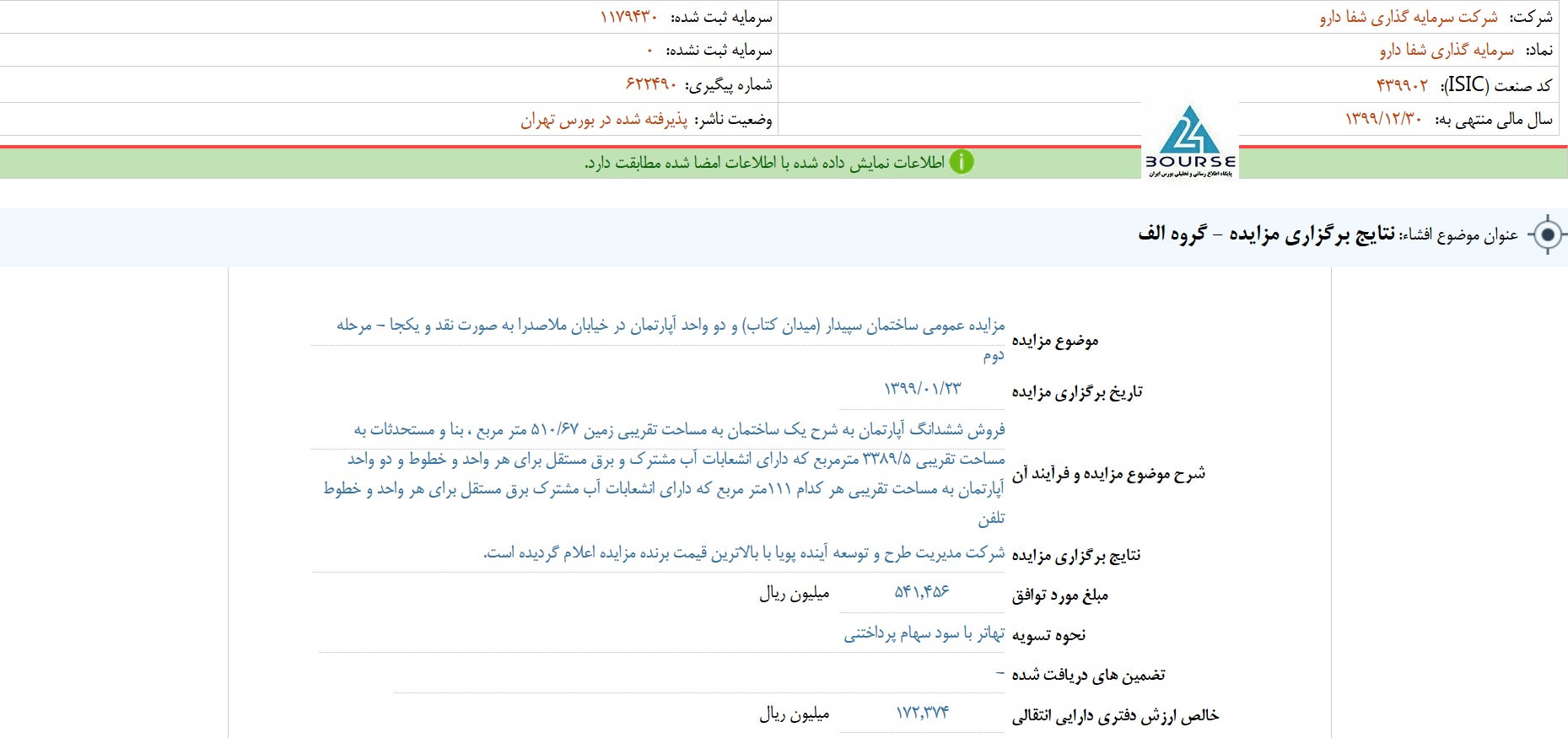Click the target icon beside the disclosure title
The width and height of the screenshot is (1568, 738).
pos(1548,234)
